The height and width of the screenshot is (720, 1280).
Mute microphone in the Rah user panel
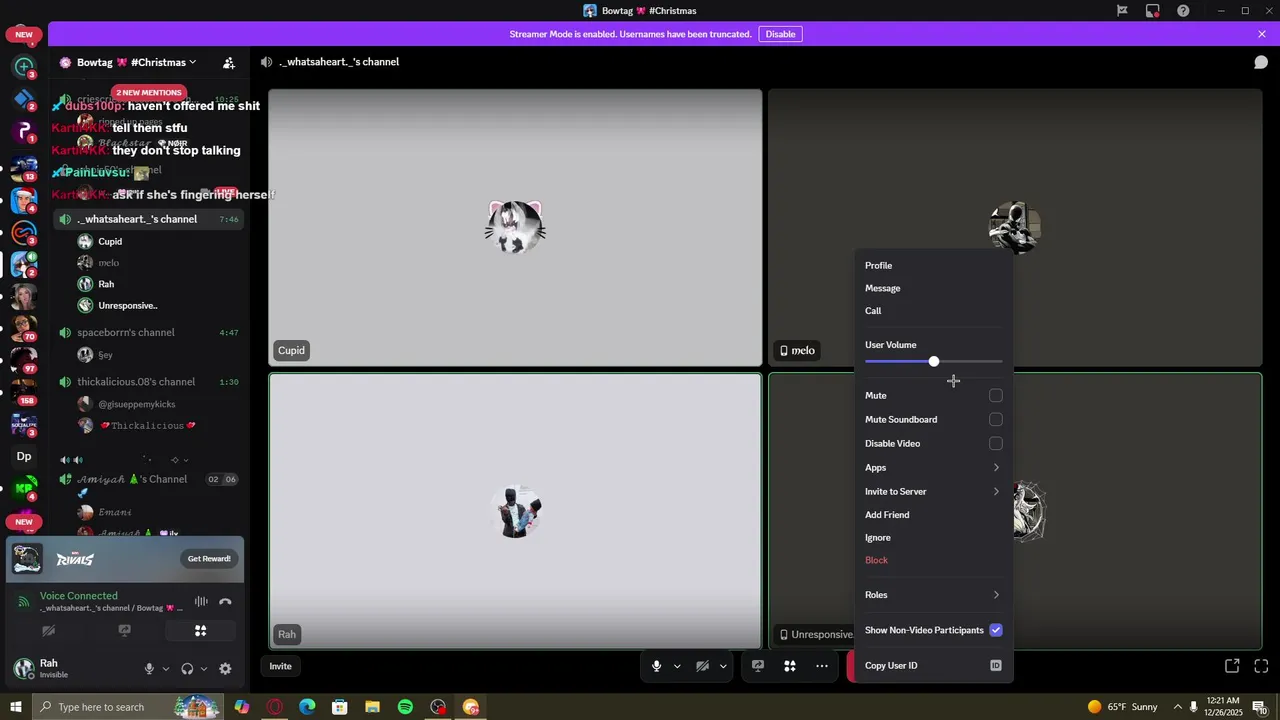149,669
